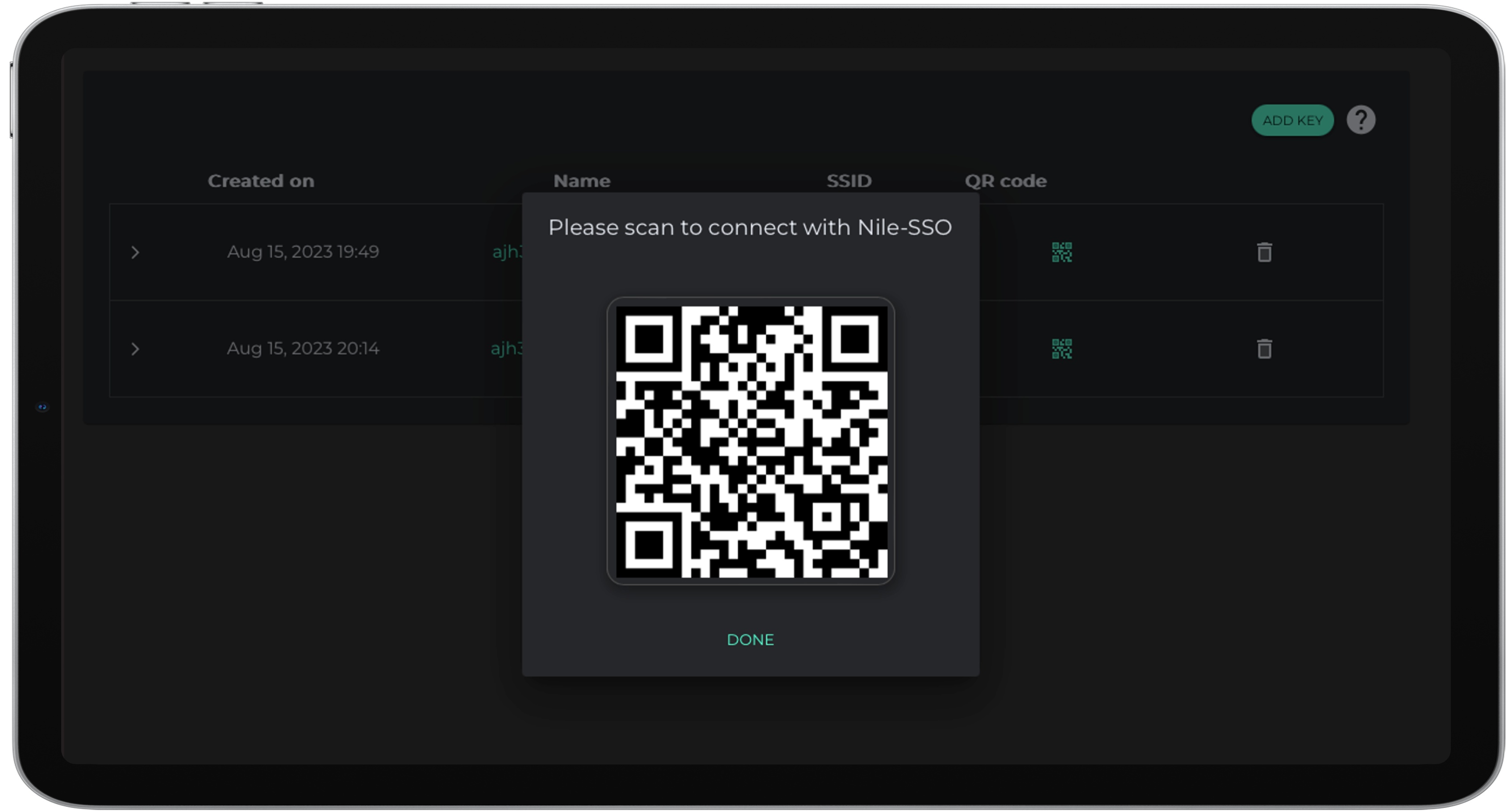Click DONE to close the QR dialog

point(750,639)
